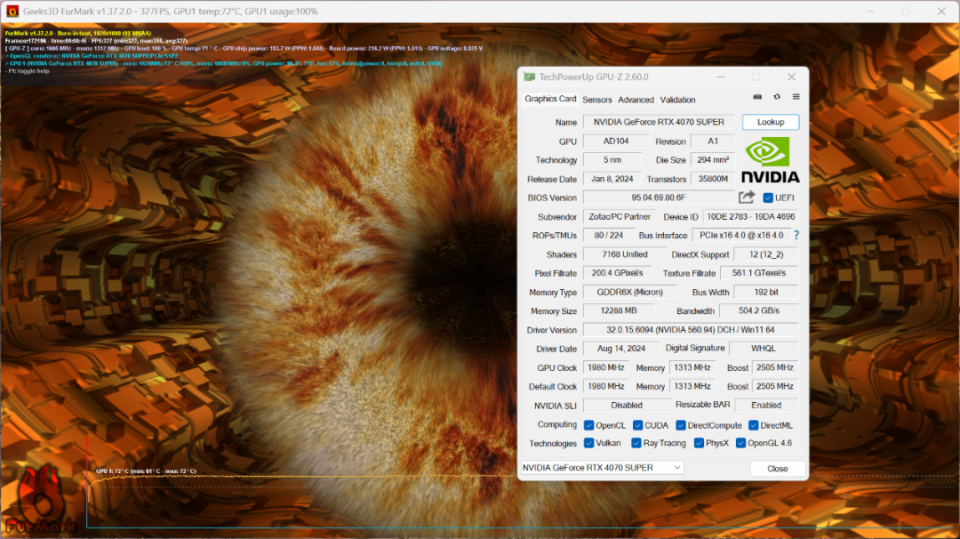Click the Lookup button
The image size is (960, 539).
point(770,122)
